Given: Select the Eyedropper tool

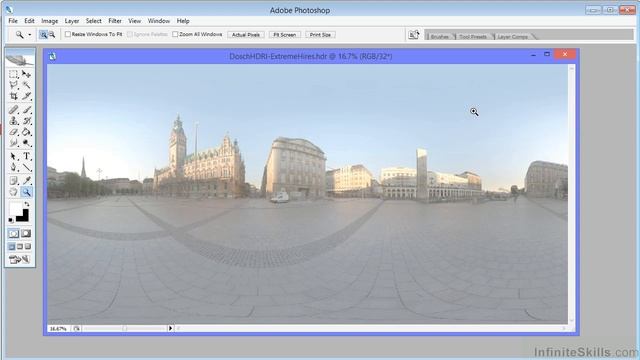Looking at the screenshot, I should click(27, 180).
